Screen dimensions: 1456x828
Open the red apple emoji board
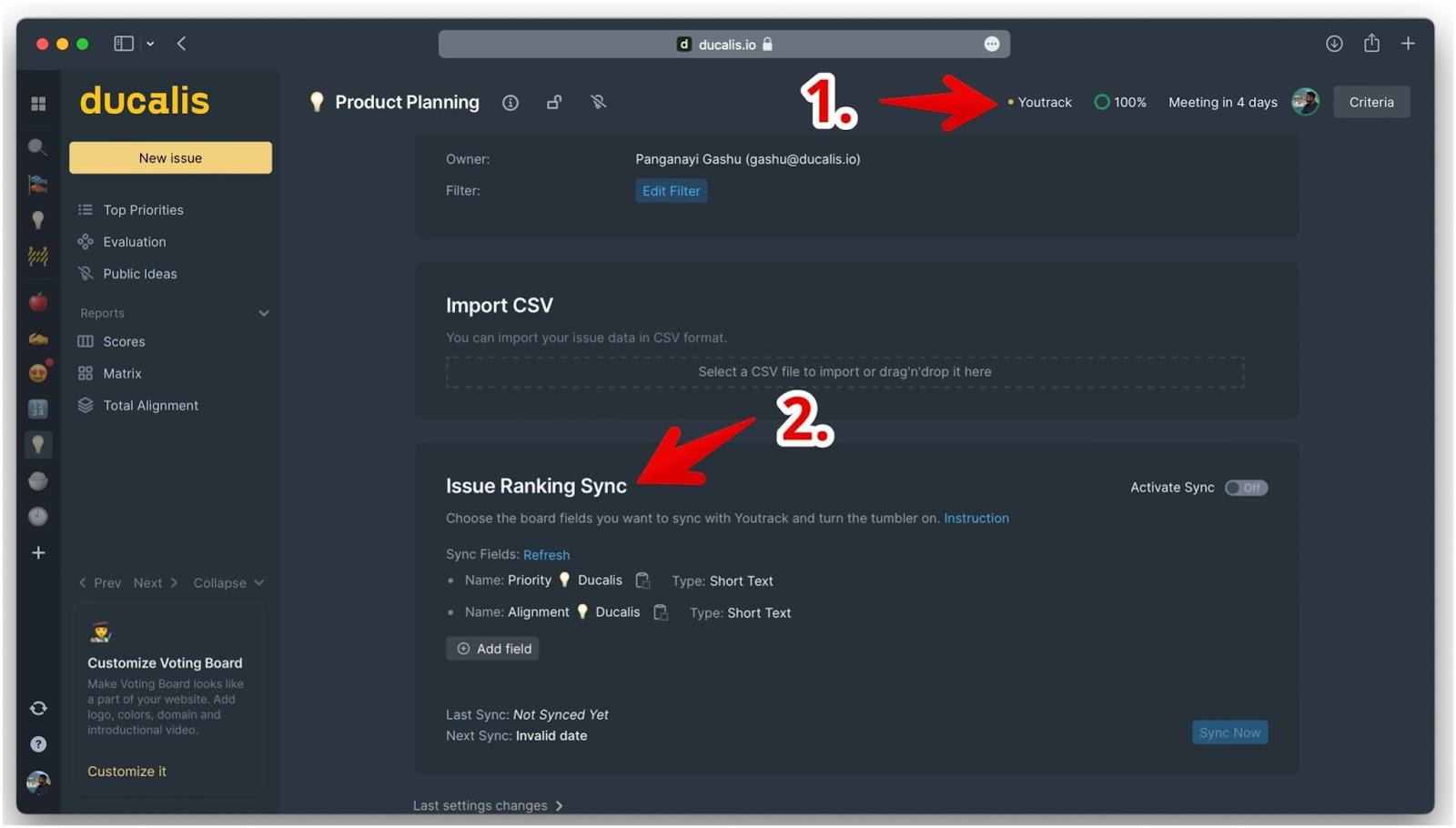38,302
